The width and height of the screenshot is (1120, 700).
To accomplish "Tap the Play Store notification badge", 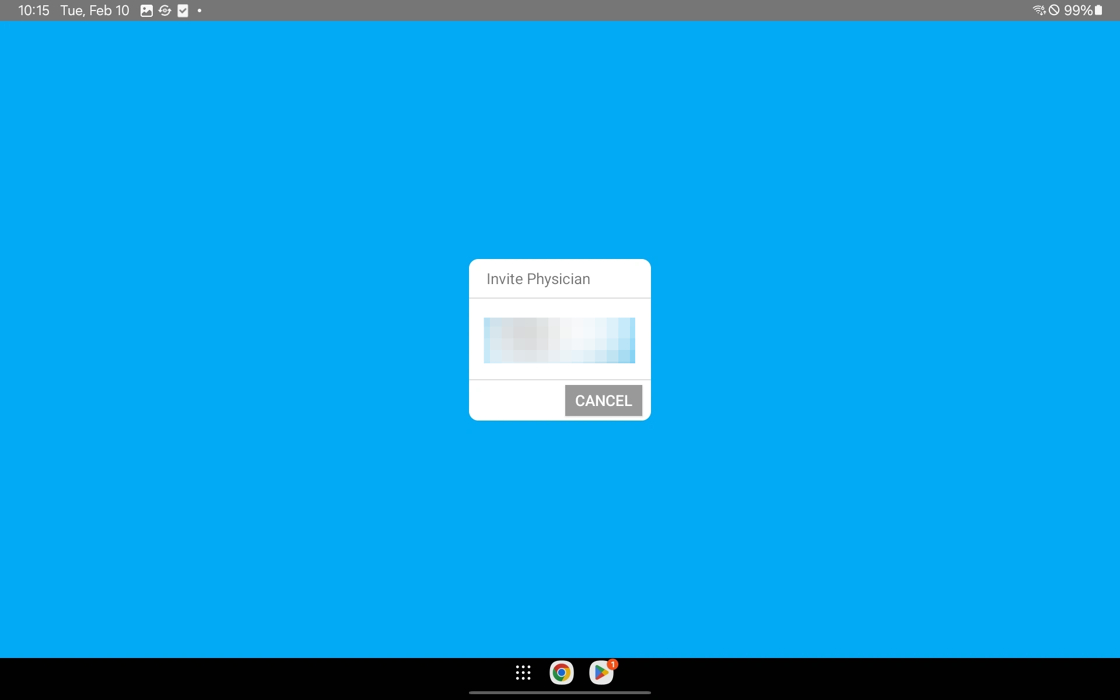I will pyautogui.click(x=613, y=664).
